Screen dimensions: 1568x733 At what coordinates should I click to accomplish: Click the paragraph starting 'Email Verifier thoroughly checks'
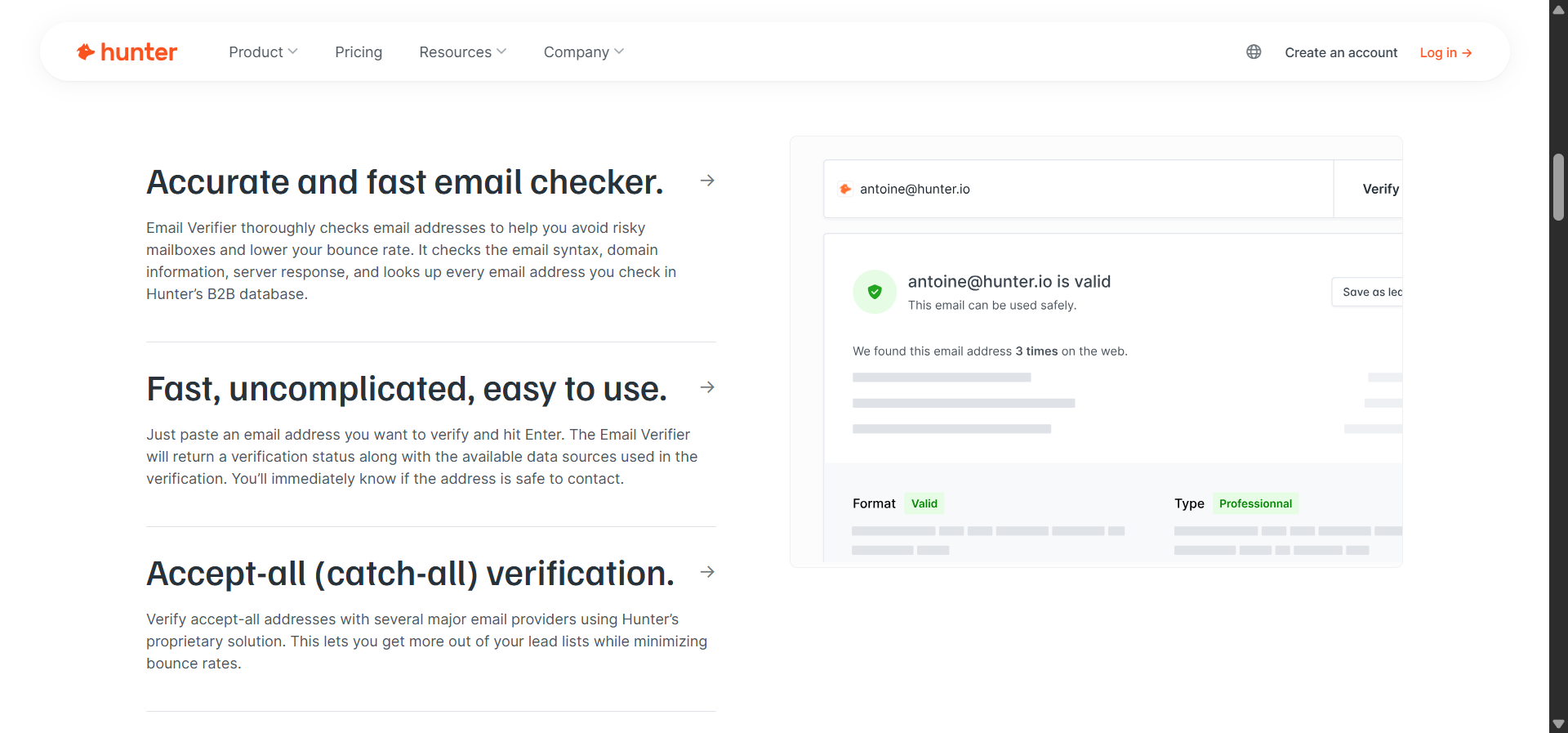pos(412,261)
